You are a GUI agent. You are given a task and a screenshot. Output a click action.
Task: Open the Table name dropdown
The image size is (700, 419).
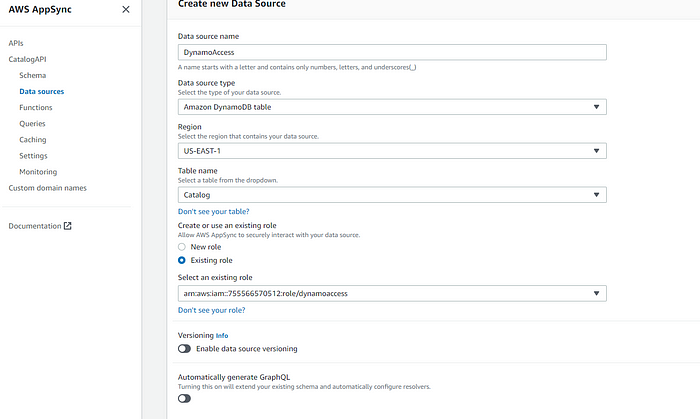click(391, 195)
